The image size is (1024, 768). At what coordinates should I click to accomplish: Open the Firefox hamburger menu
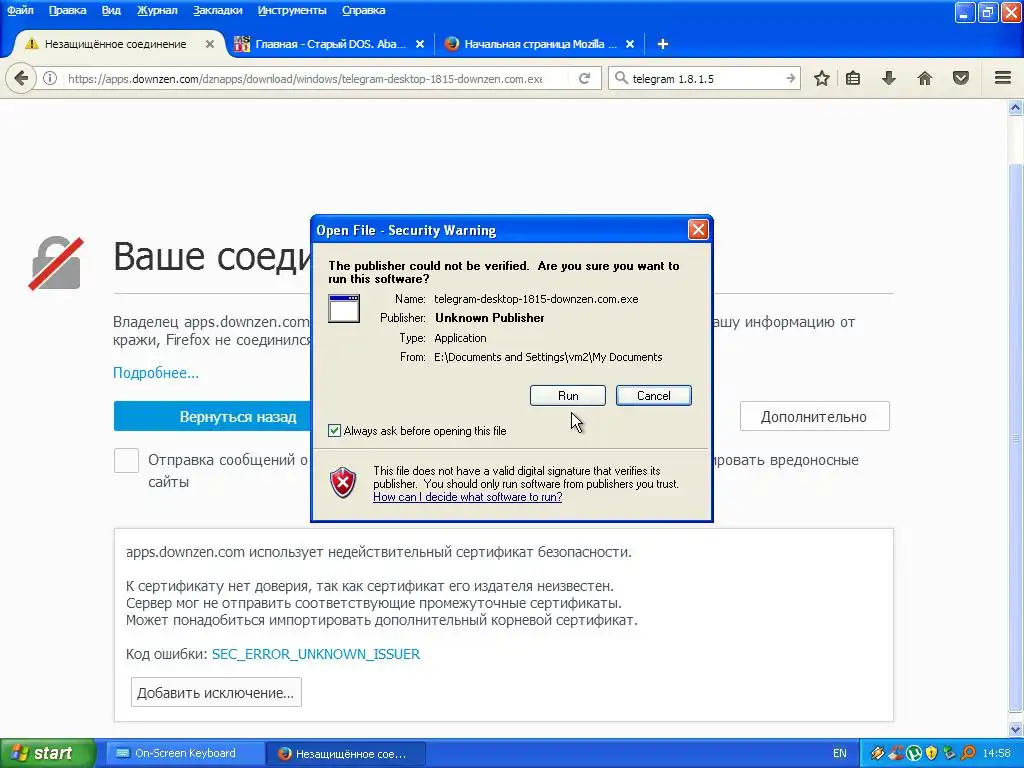pyautogui.click(x=1003, y=78)
